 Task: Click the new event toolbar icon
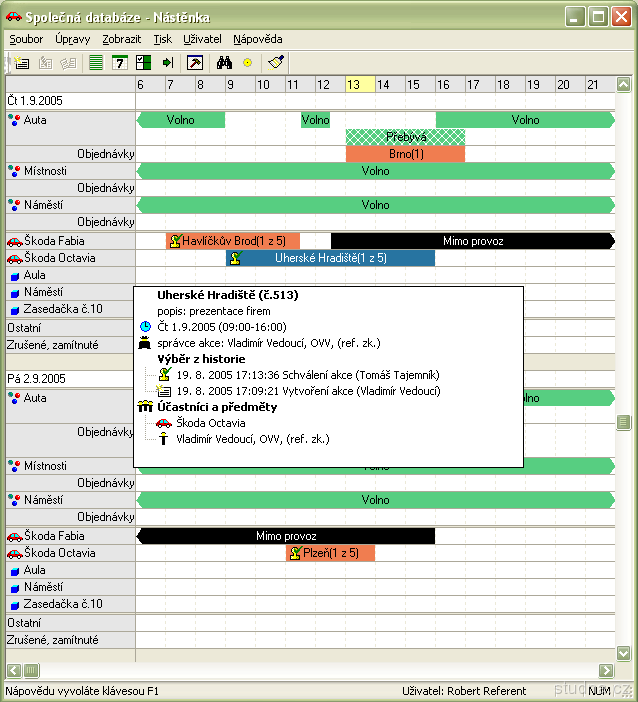21,62
